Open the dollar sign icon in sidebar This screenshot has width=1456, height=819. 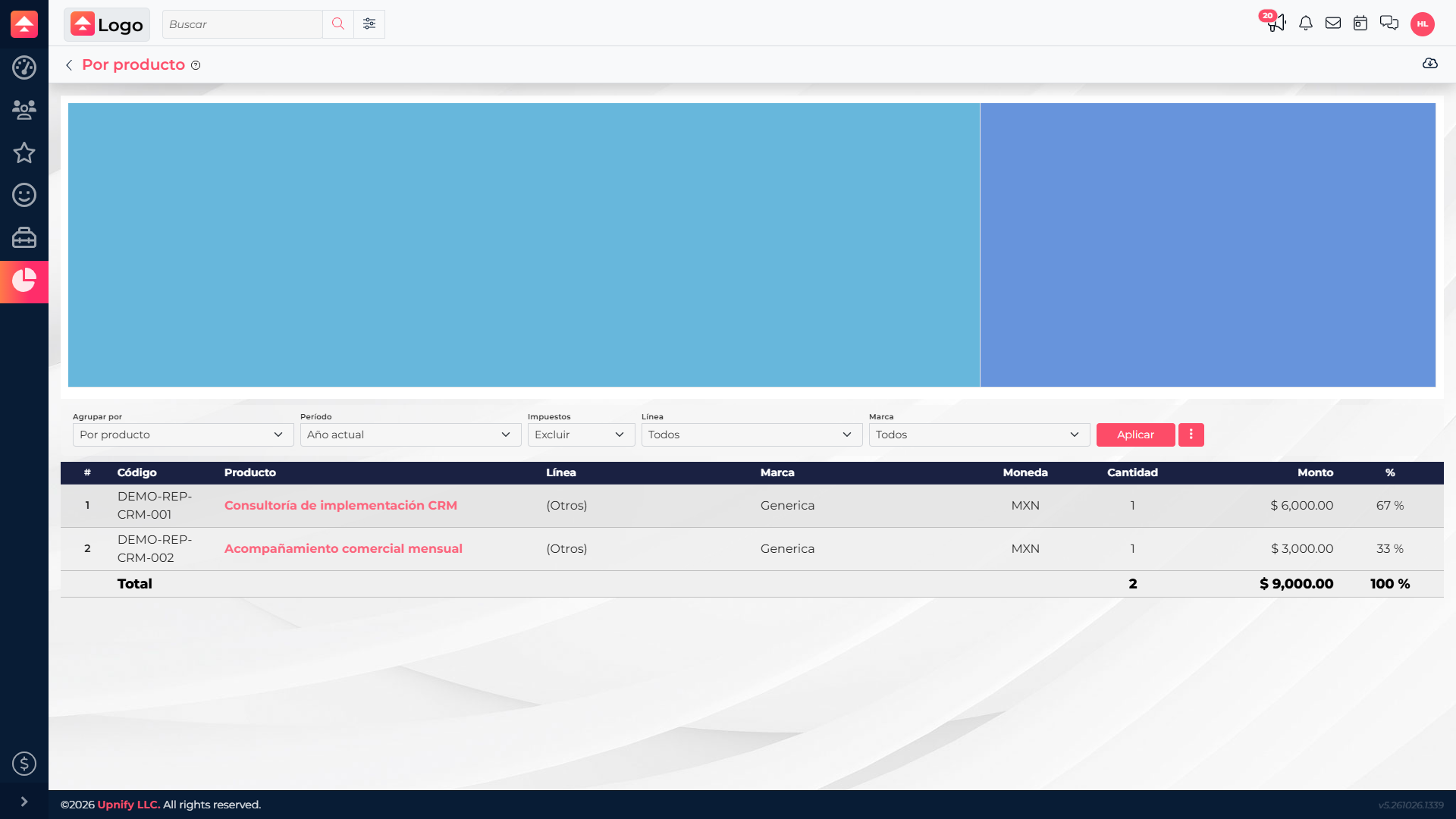click(x=24, y=764)
